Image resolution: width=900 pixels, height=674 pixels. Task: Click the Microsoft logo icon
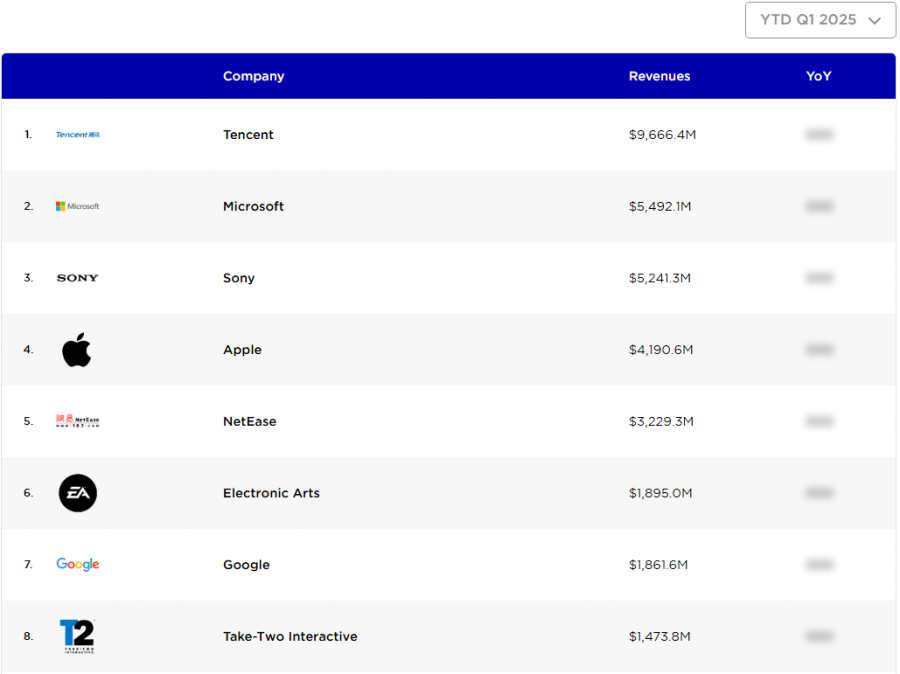(77, 206)
